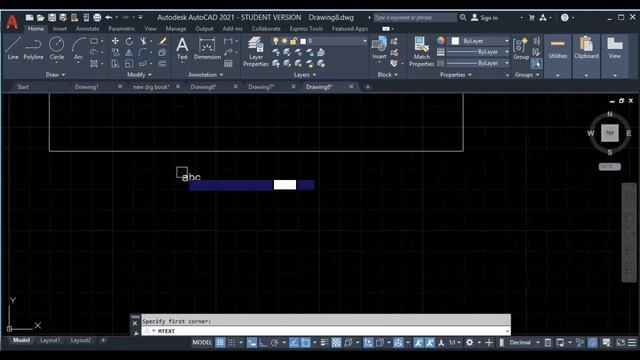
Task: Click the application menu A logo
Action: tap(12, 22)
